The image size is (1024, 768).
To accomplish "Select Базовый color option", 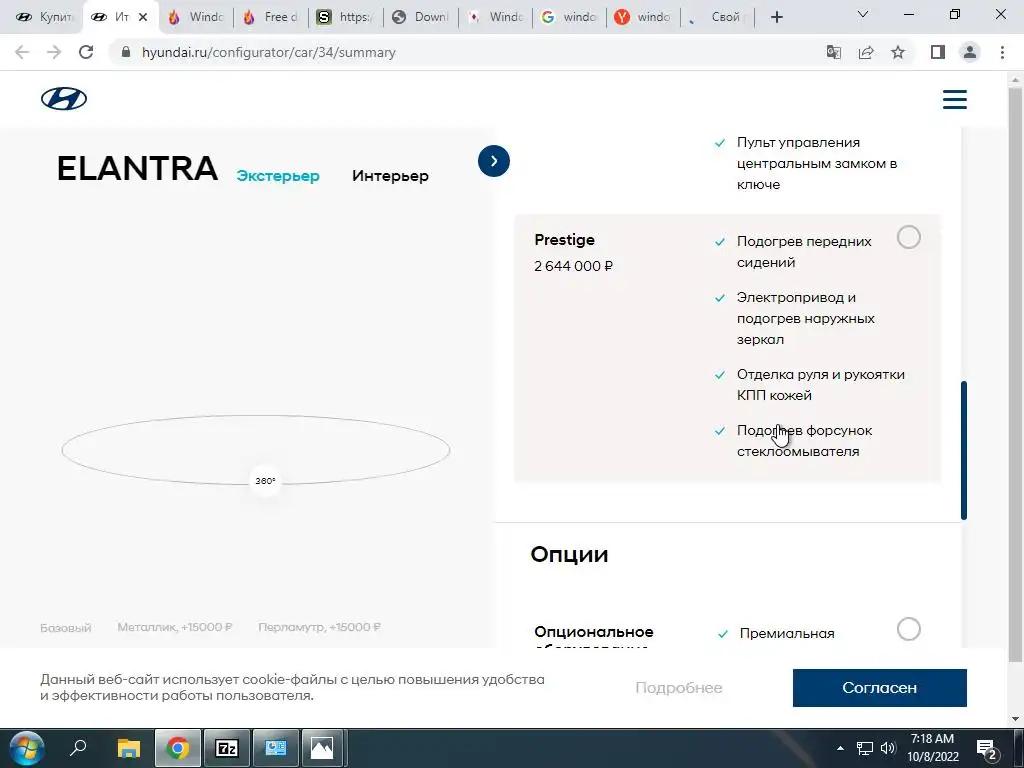I will (x=66, y=628).
